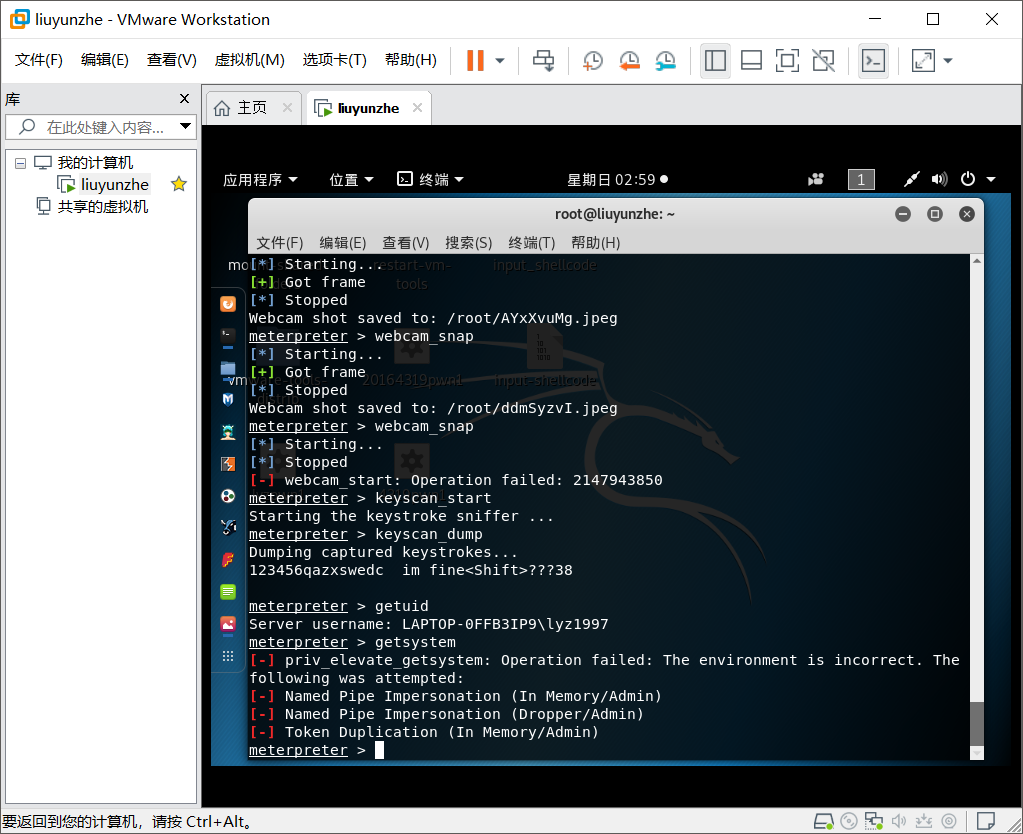Click the VMware hard disk status icon
This screenshot has height=834, width=1023.
click(x=823, y=821)
